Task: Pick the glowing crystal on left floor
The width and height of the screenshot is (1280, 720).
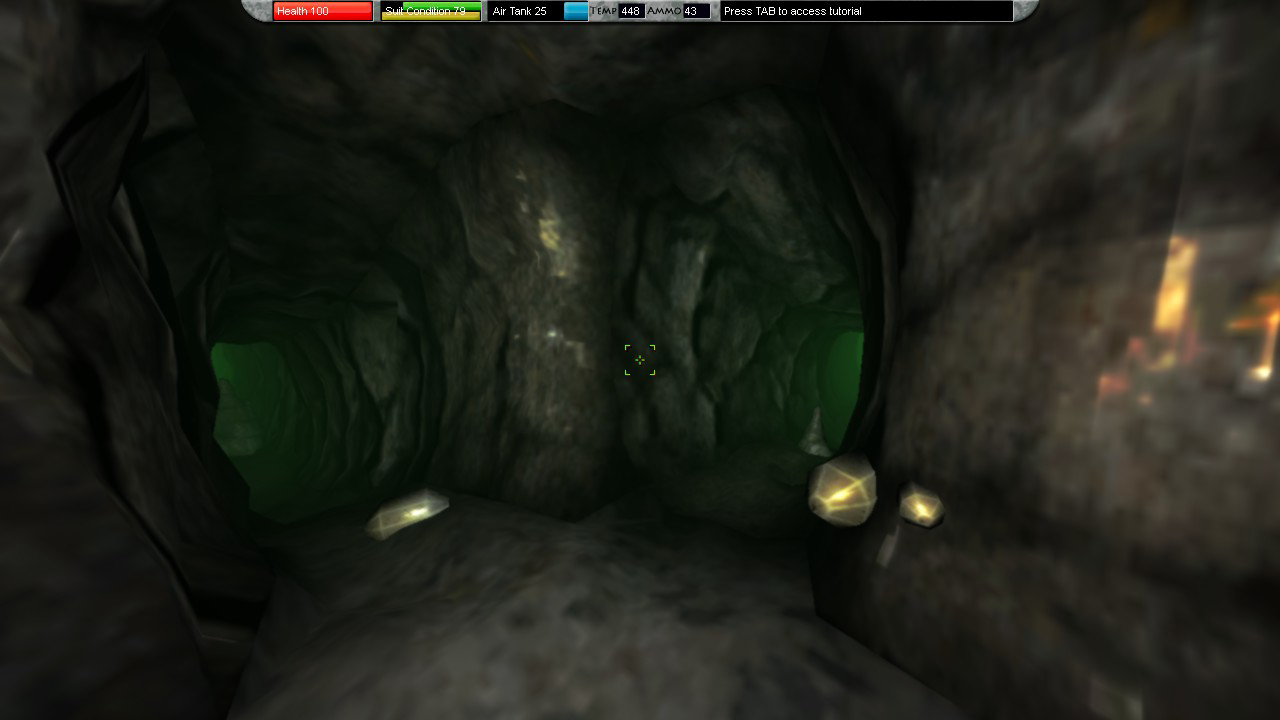Action: click(407, 514)
